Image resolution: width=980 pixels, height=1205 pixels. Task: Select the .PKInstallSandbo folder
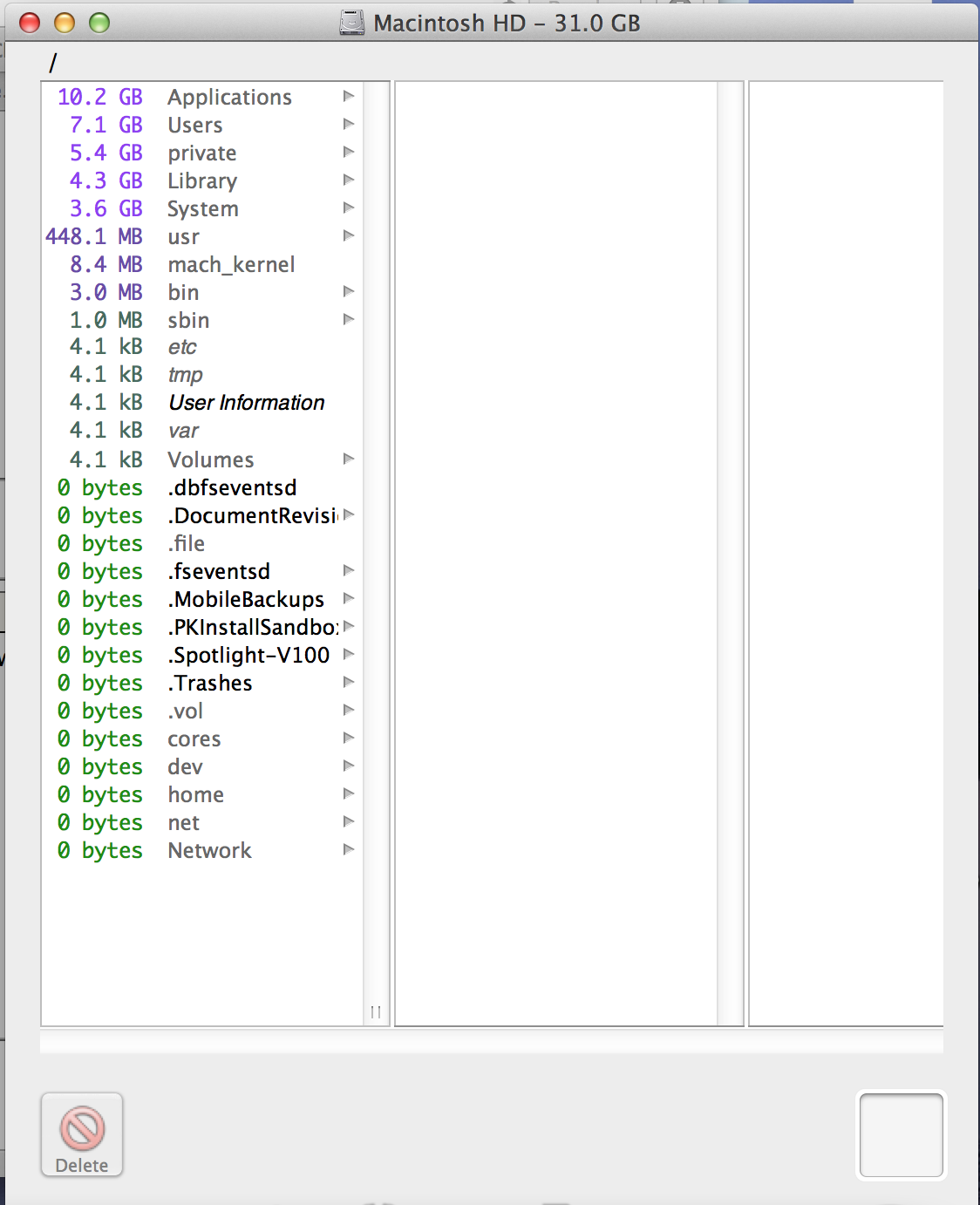coord(253,627)
